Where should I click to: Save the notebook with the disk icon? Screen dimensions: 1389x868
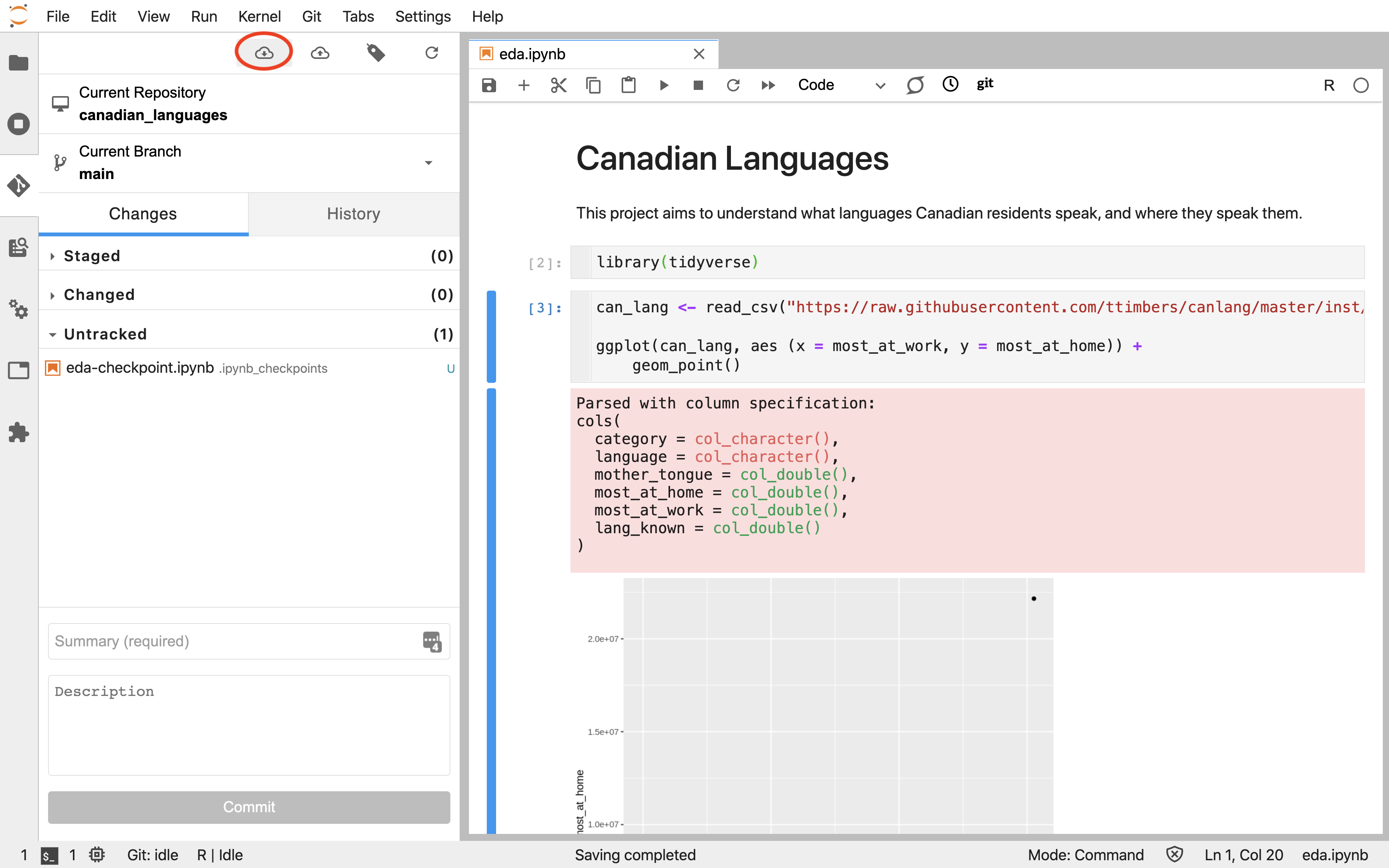coord(488,85)
